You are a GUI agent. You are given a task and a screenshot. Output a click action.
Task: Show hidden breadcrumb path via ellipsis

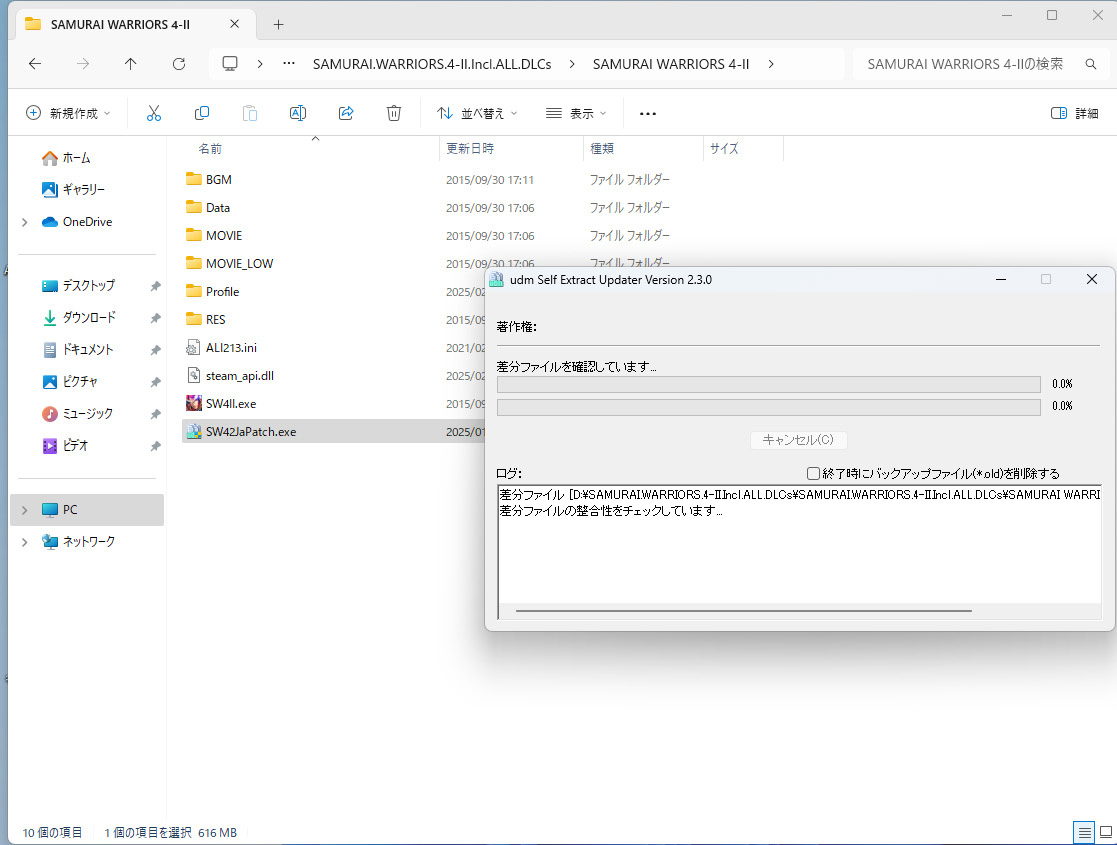tap(289, 64)
